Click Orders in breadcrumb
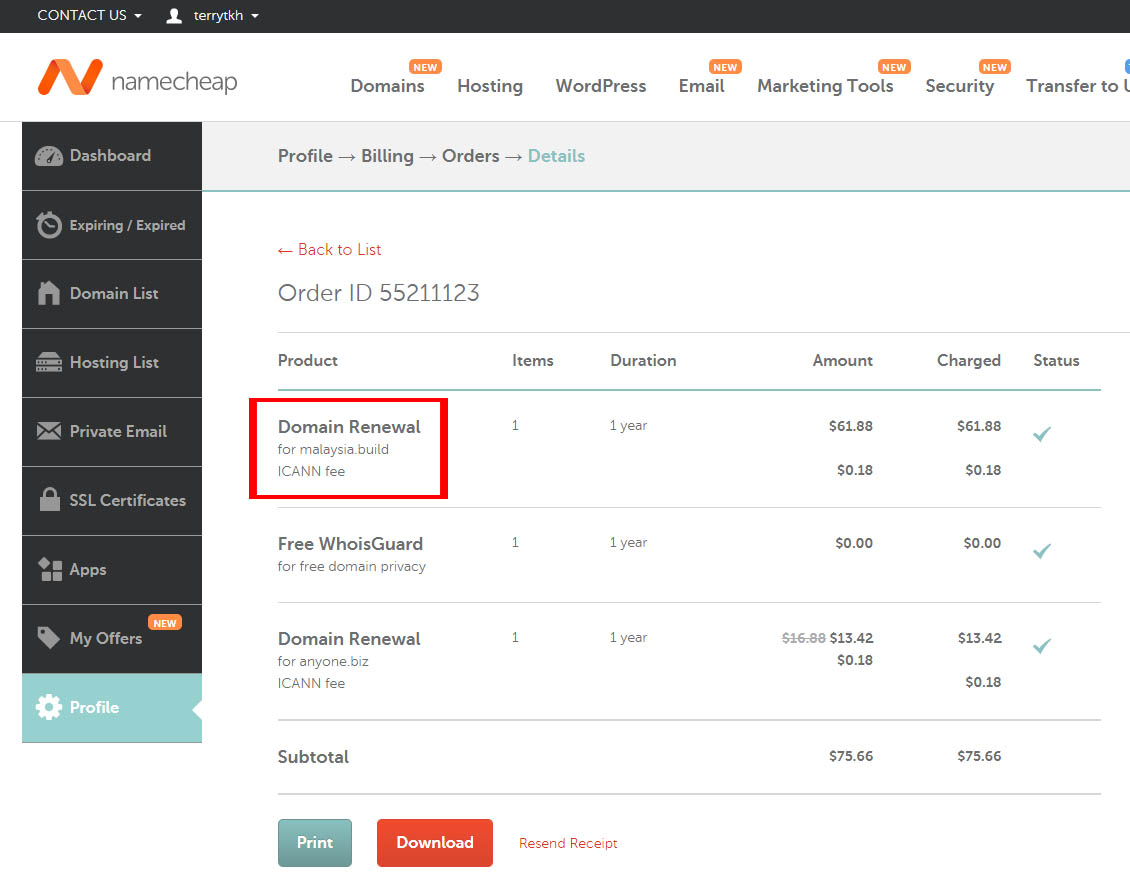The height and width of the screenshot is (877, 1130). 471,156
